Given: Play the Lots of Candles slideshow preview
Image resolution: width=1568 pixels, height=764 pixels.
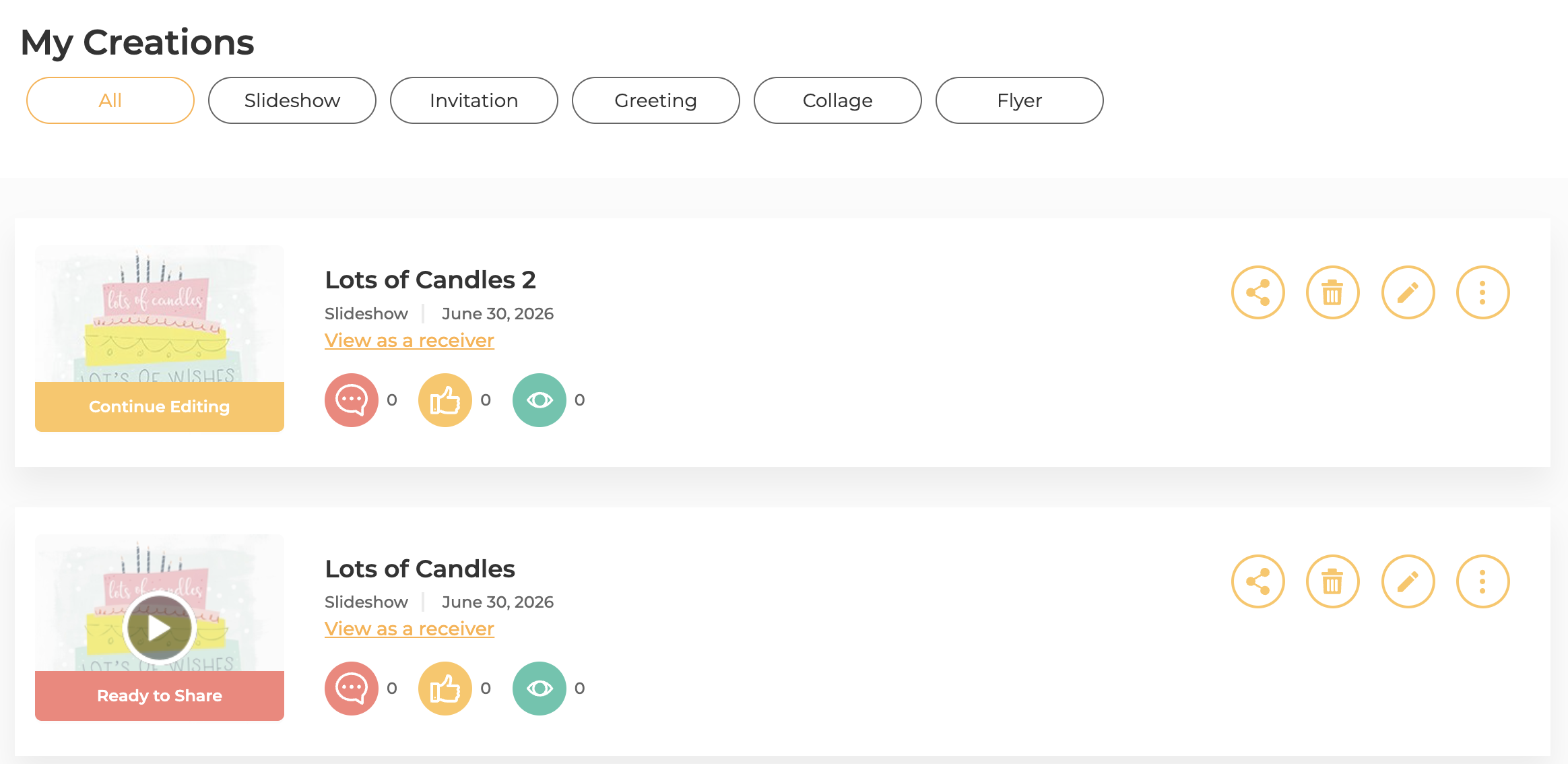Looking at the screenshot, I should 160,629.
